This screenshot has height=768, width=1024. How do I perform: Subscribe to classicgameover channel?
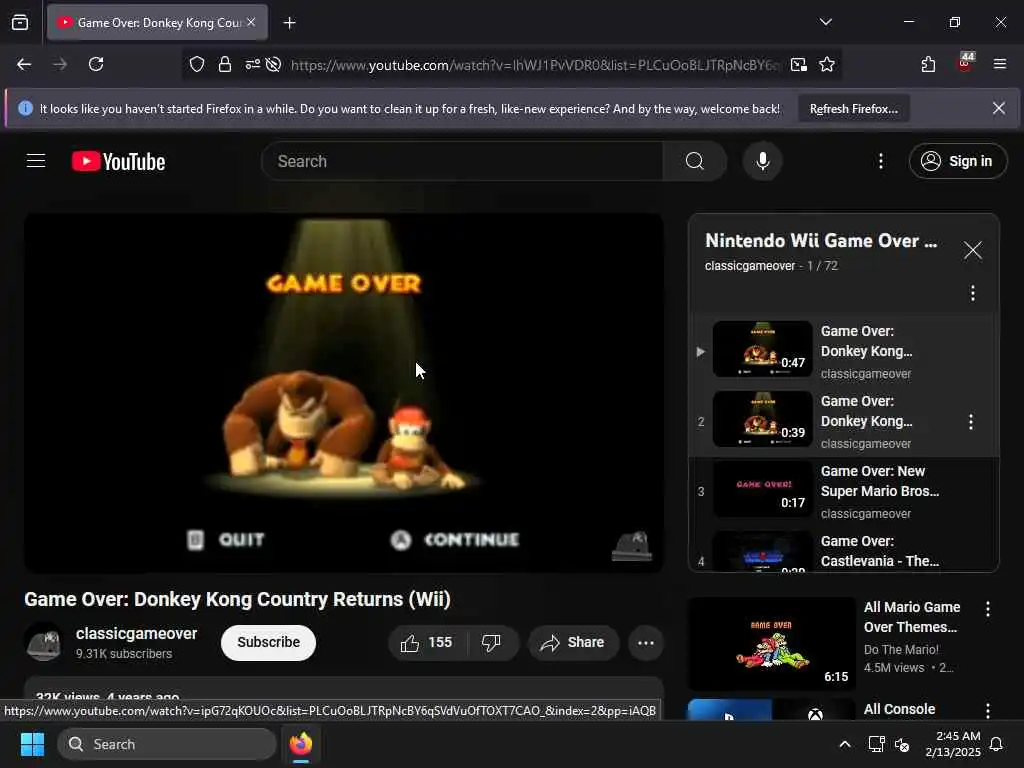(x=268, y=643)
